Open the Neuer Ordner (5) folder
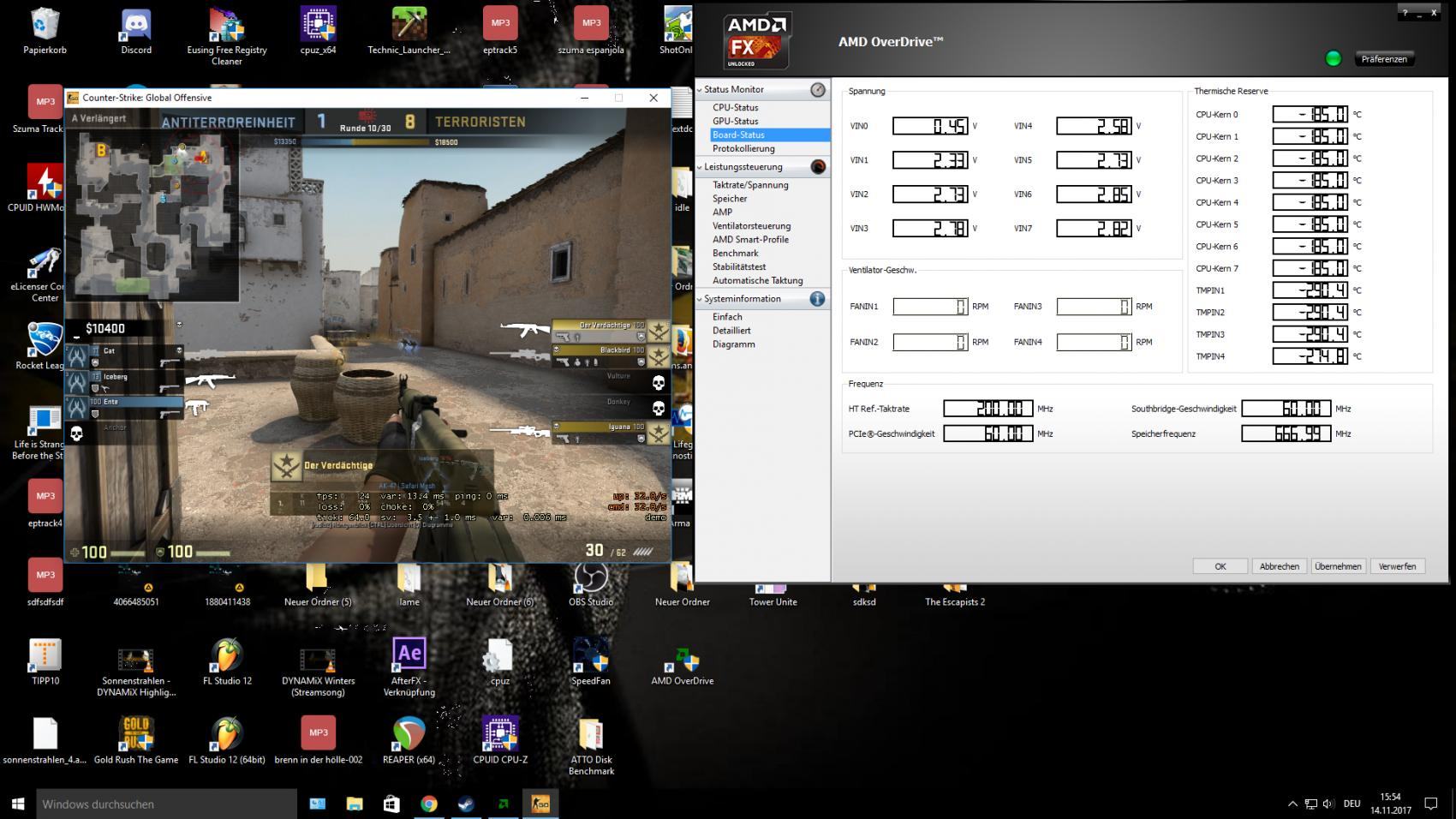 [318, 584]
